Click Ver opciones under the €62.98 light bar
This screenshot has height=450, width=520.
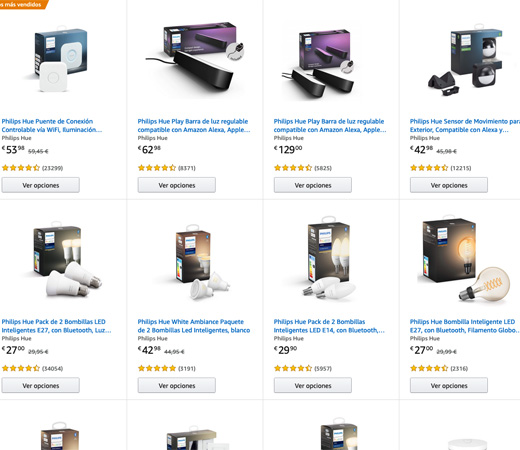point(177,185)
